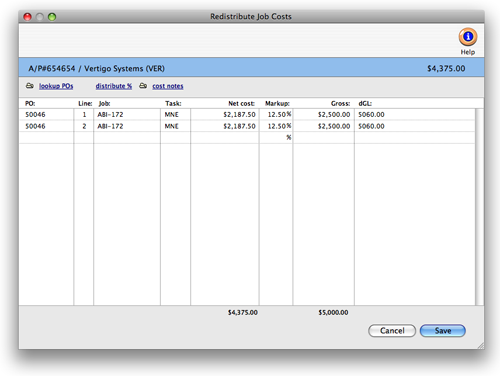This screenshot has height=376, width=500.
Task: Open the Help icon
Action: click(468, 37)
